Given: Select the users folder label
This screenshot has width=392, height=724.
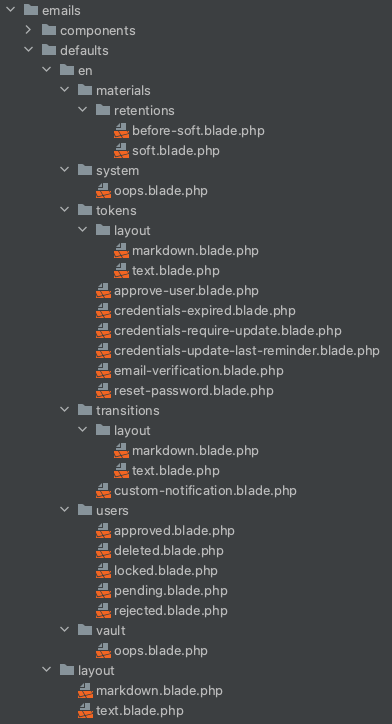Looking at the screenshot, I should (112, 510).
